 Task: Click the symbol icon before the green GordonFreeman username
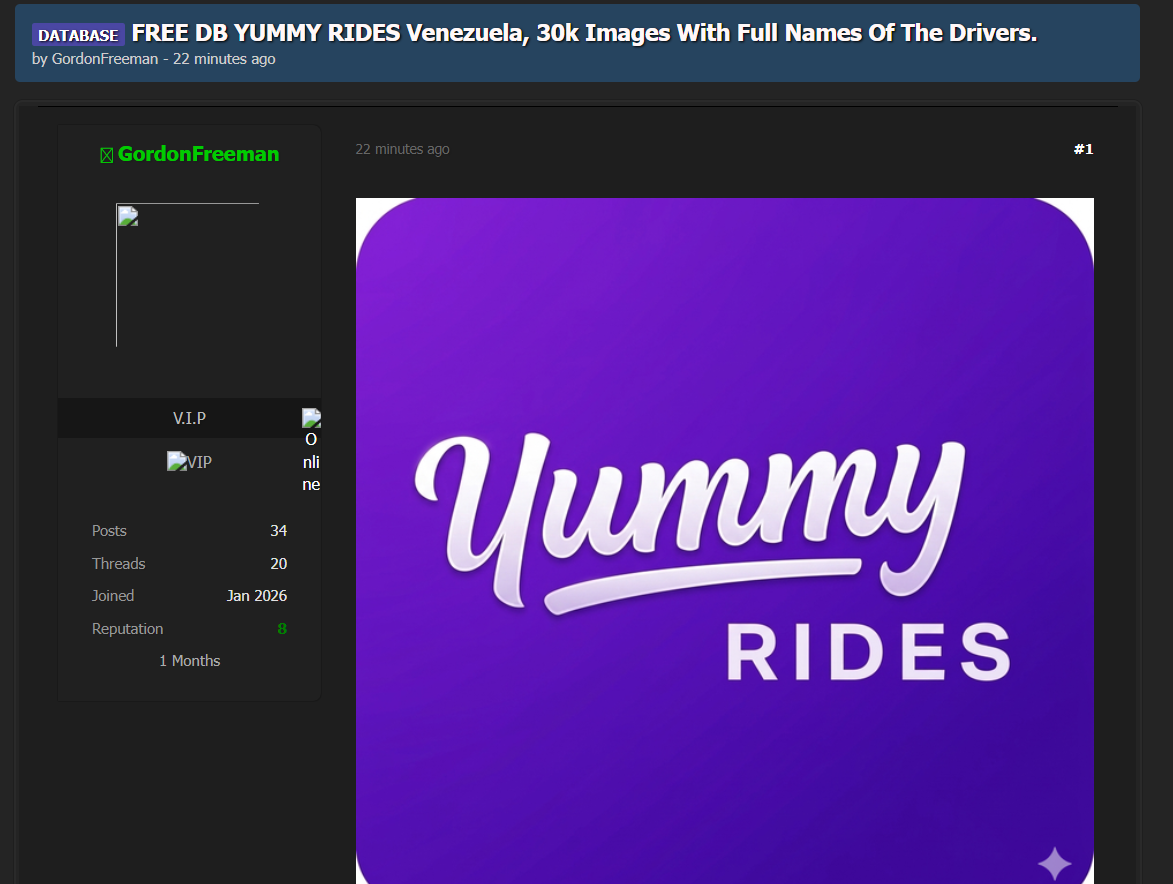(x=106, y=155)
